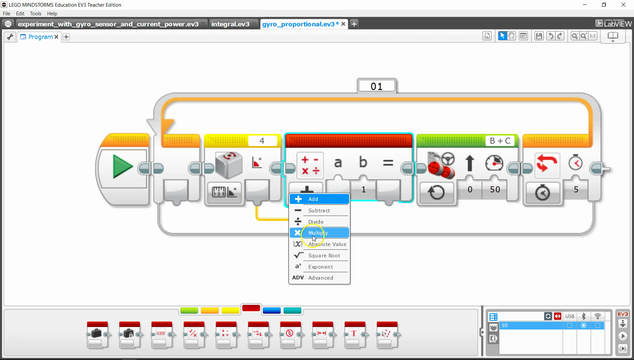Select the Pan hand tool in toolbar
This screenshot has height=360, width=634.
tap(512, 36)
